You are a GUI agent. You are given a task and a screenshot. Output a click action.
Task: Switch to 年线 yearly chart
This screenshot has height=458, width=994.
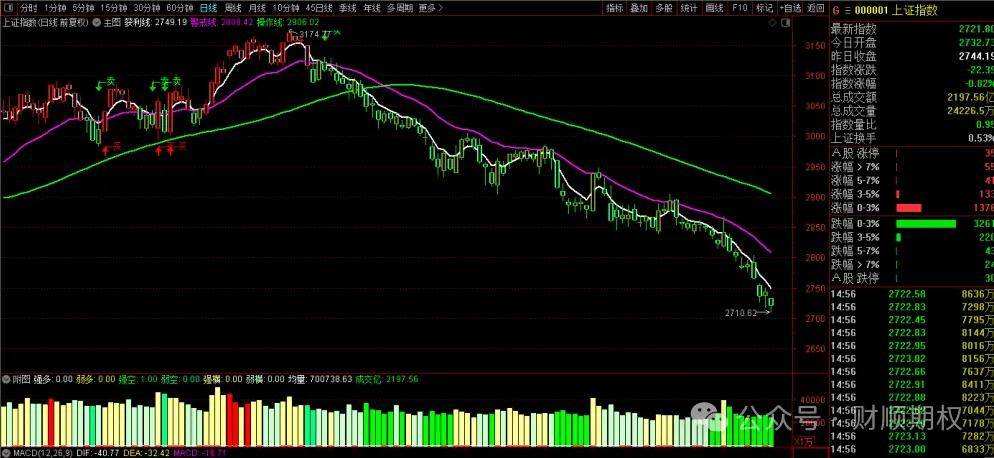click(372, 8)
